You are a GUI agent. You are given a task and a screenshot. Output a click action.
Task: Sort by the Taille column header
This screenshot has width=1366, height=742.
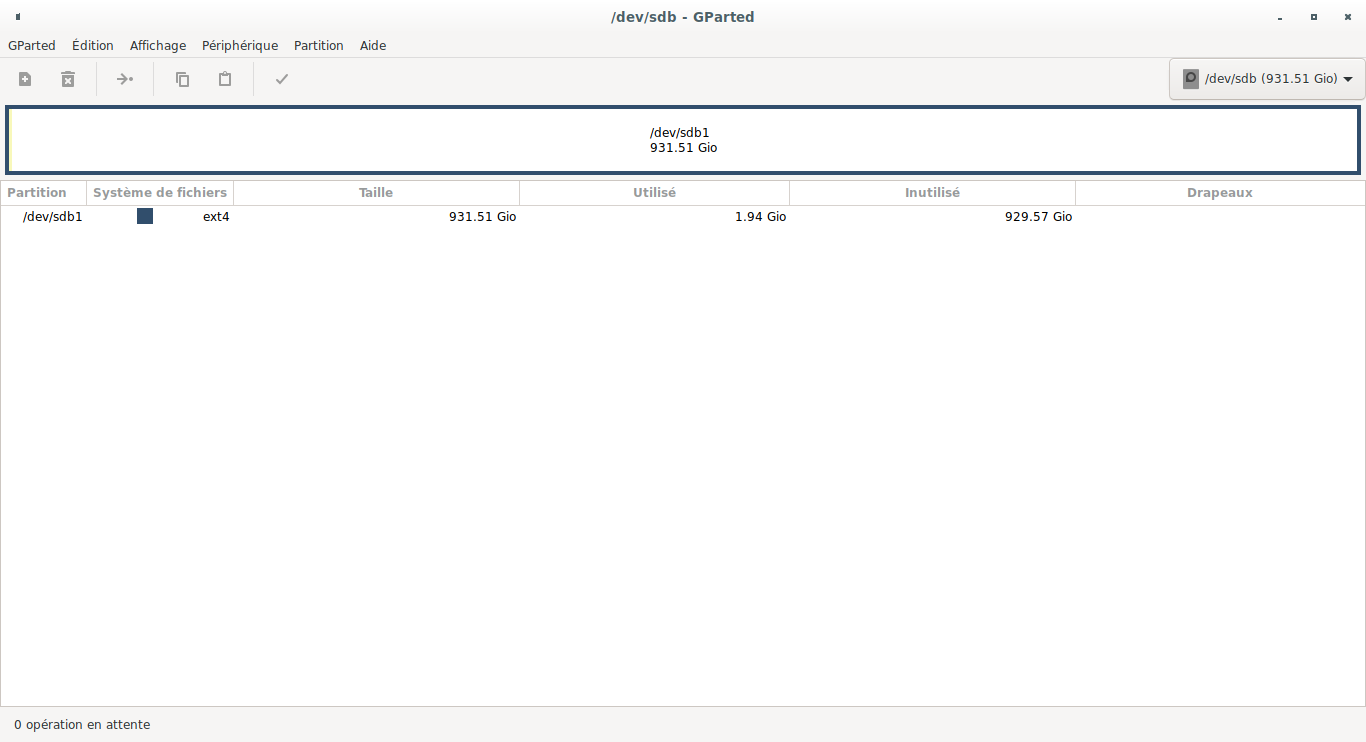click(x=376, y=193)
